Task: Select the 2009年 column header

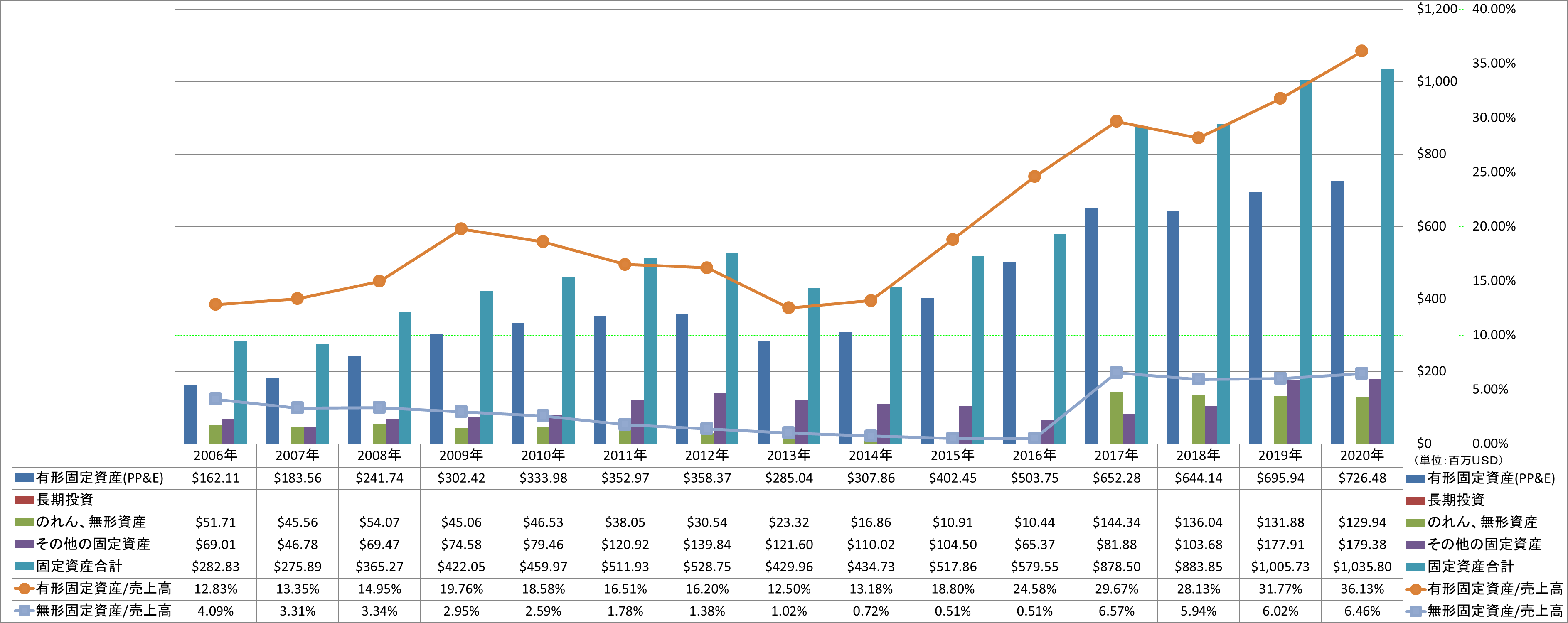Action: pyautogui.click(x=461, y=455)
